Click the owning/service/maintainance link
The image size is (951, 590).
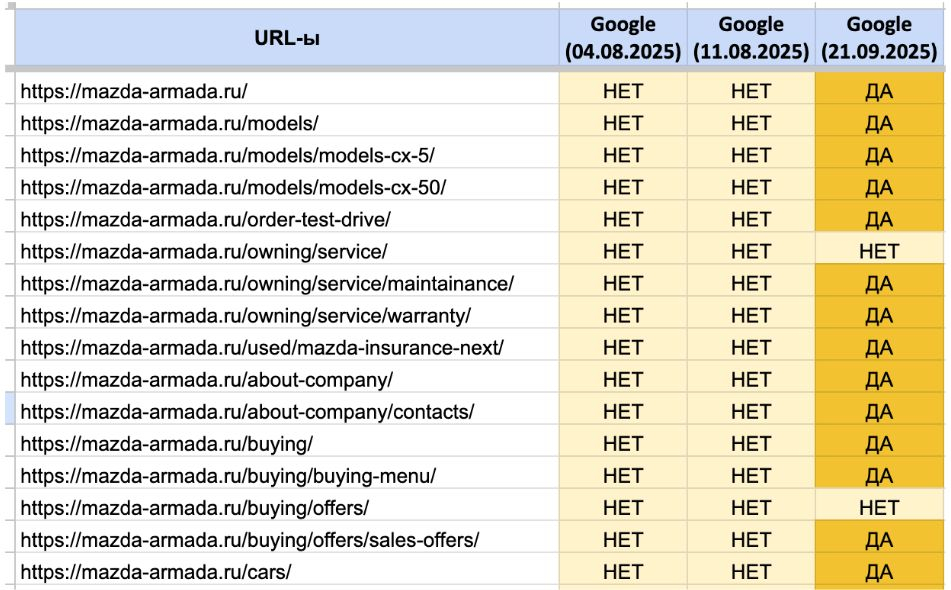[266, 283]
